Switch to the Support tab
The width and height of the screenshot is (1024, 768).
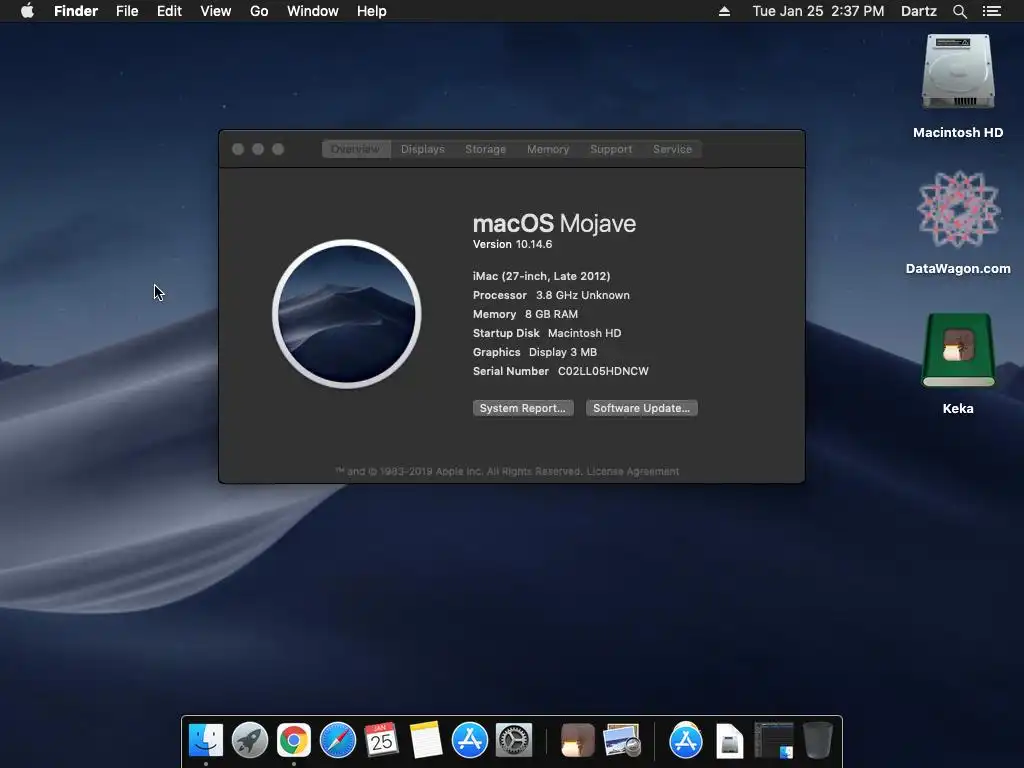(611, 149)
